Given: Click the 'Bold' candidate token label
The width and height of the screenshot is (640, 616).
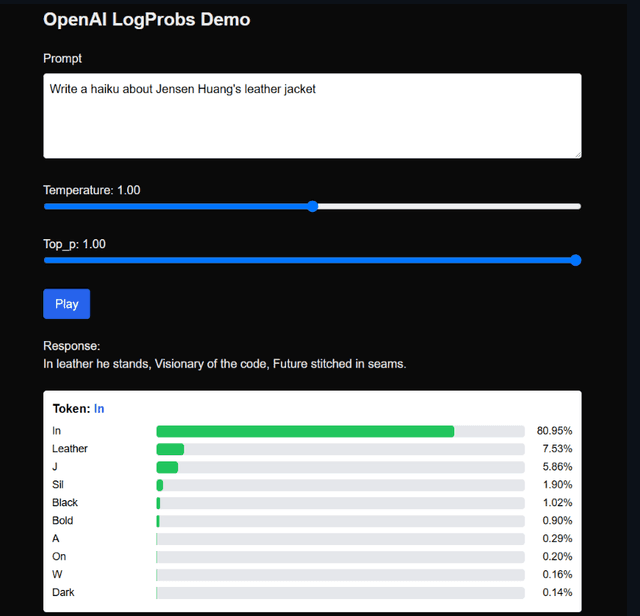Looking at the screenshot, I should pyautogui.click(x=63, y=521).
